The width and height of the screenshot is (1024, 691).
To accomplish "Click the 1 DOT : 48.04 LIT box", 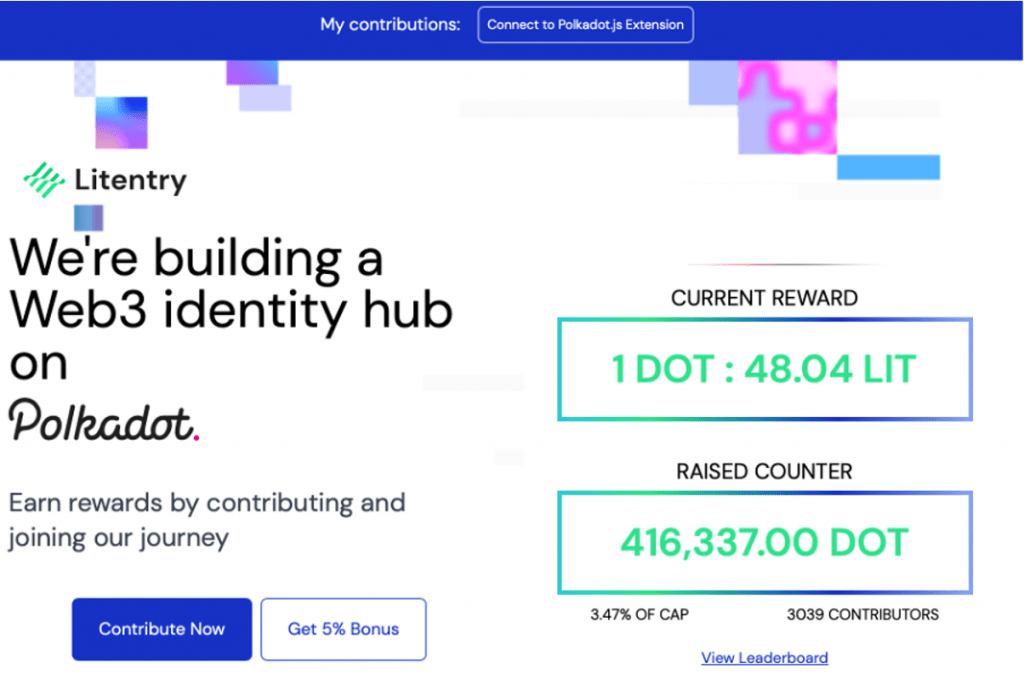I will [x=764, y=369].
